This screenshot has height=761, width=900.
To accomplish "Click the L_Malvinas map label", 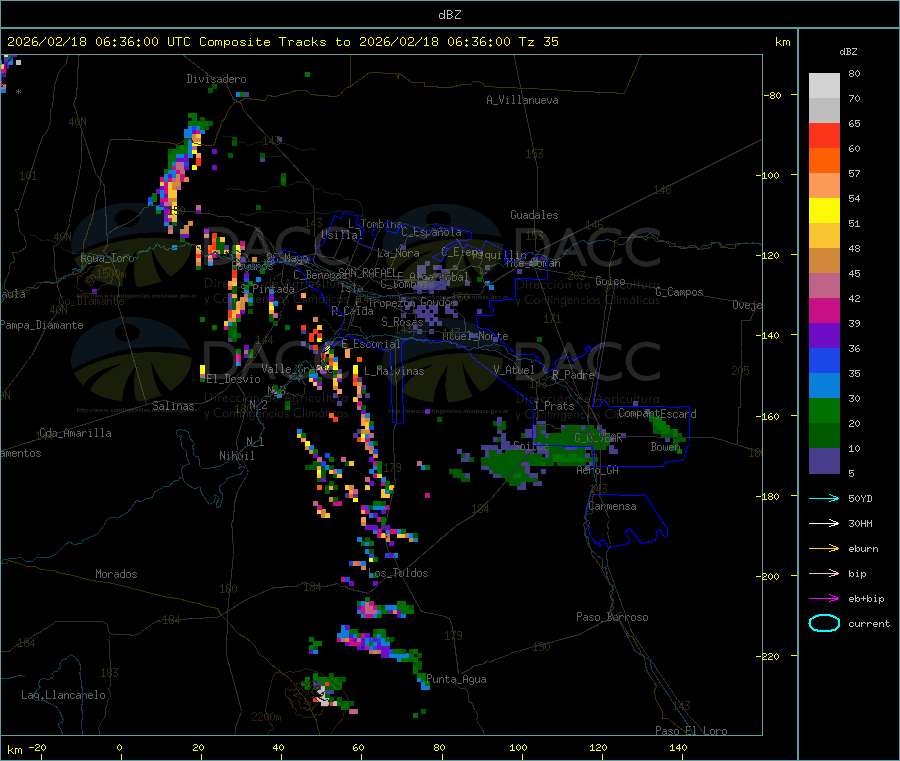I will [x=394, y=371].
